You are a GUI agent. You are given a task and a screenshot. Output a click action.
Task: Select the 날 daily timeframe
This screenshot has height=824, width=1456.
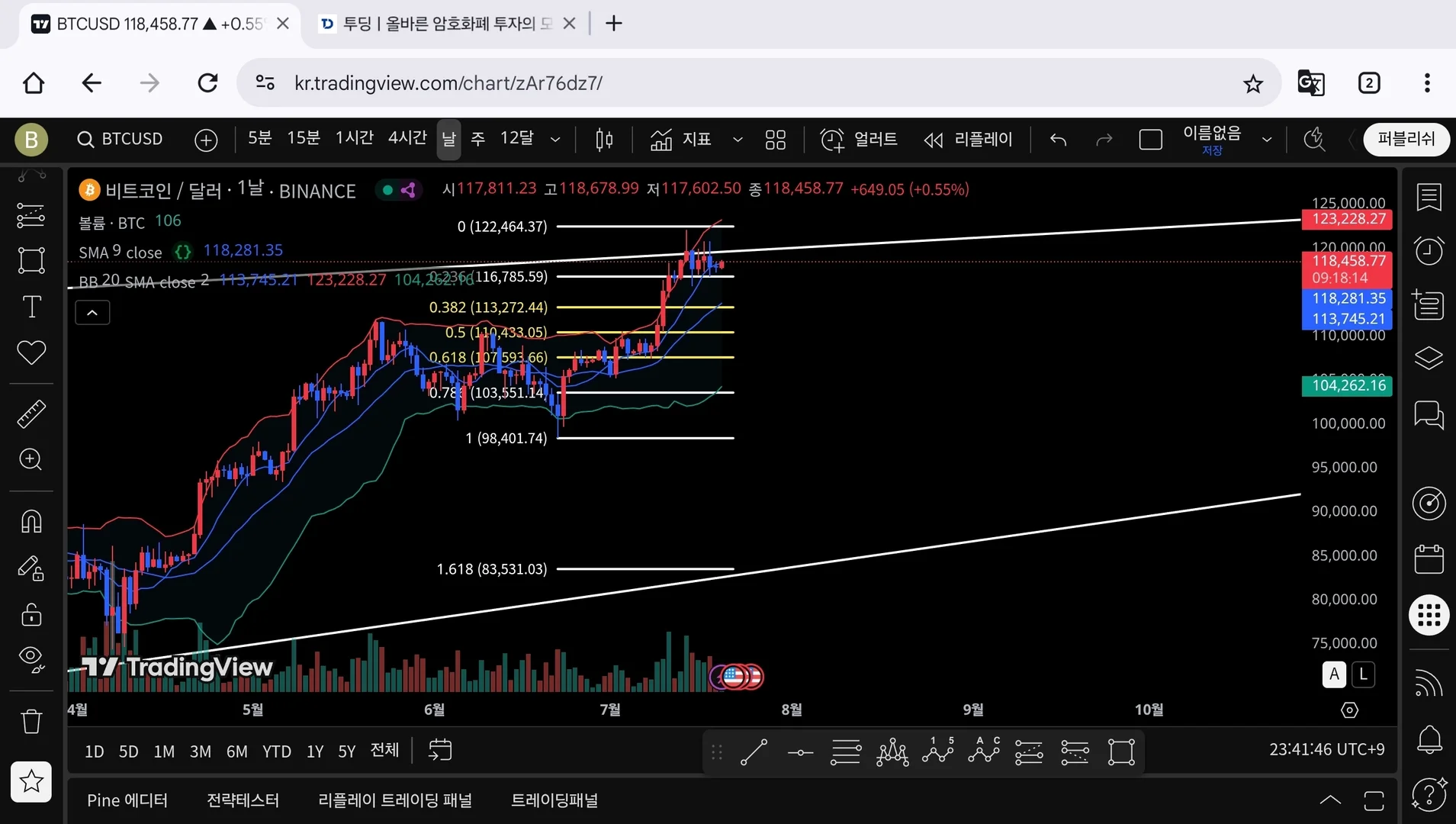448,139
